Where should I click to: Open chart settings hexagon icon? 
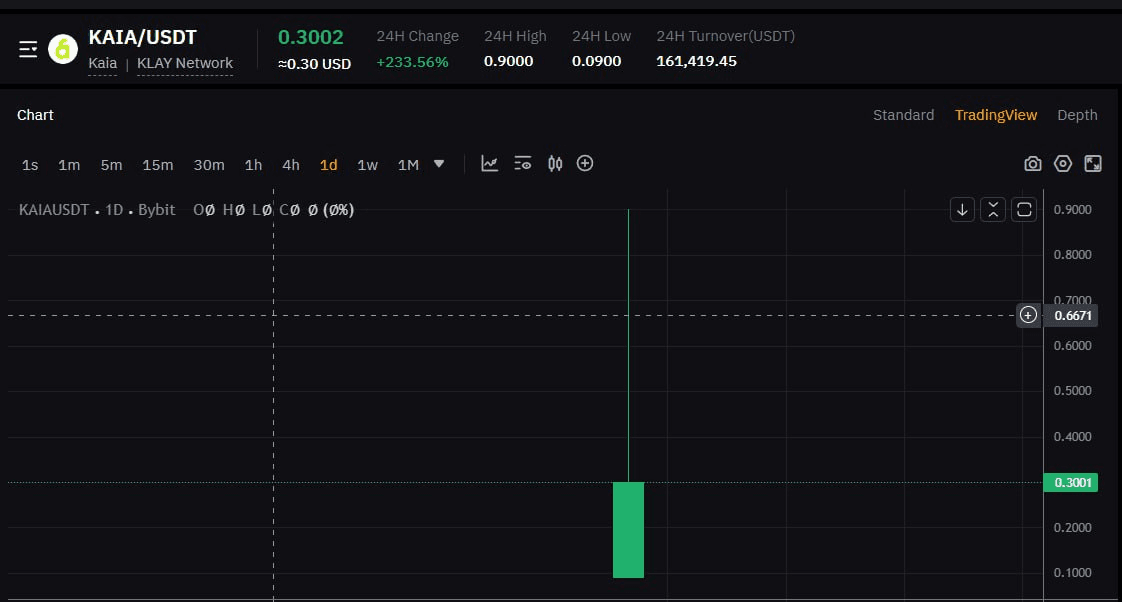(1063, 164)
